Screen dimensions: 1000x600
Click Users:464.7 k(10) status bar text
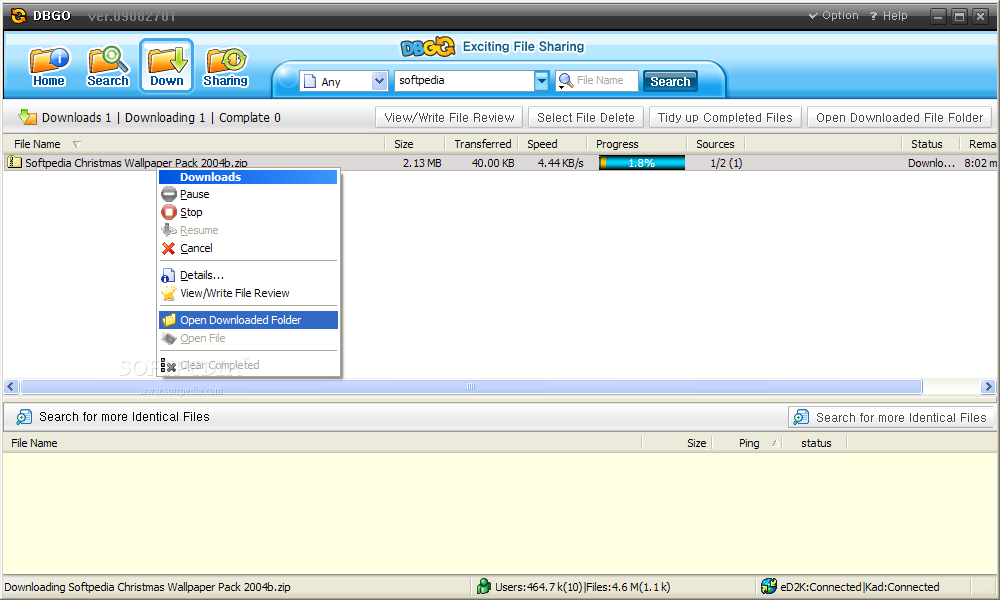click(x=539, y=587)
